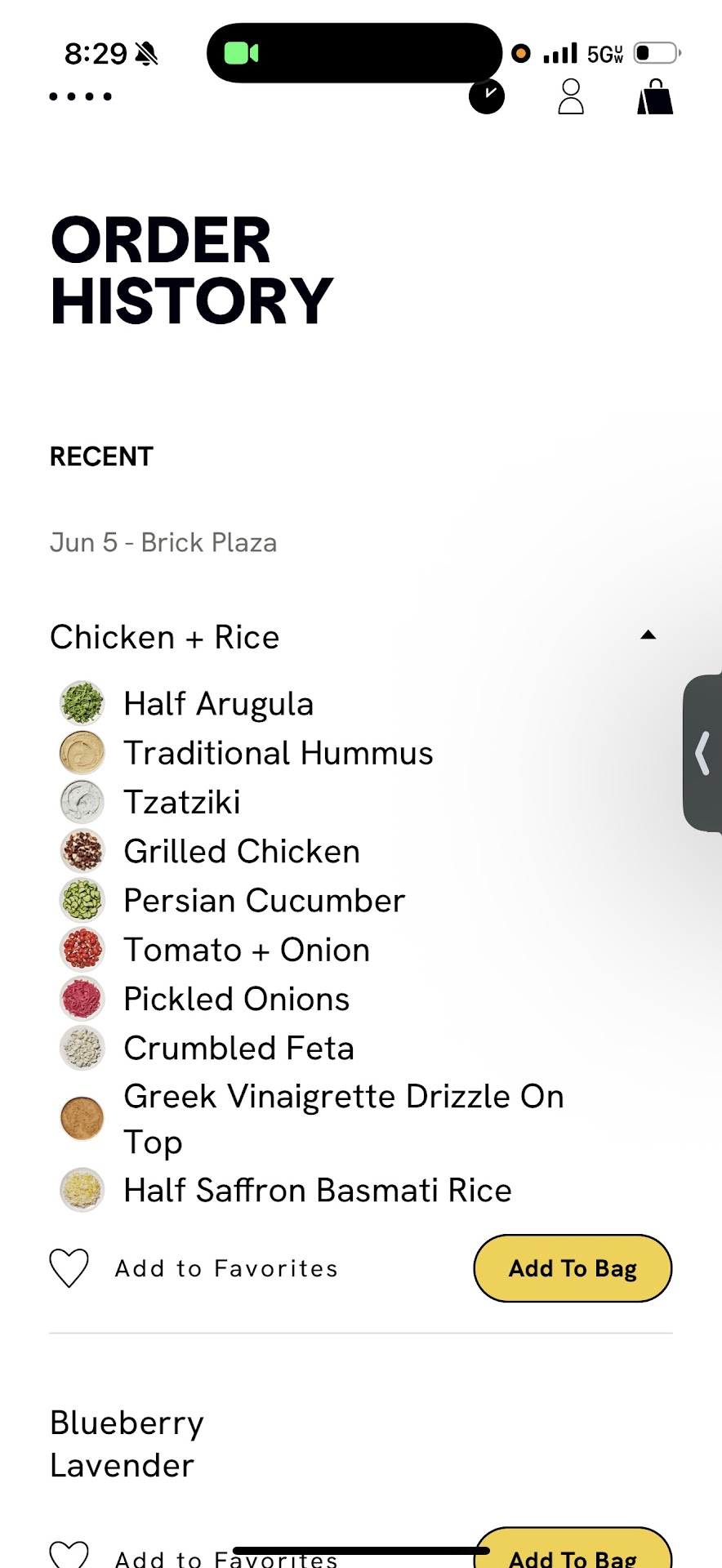Viewport: 722px width, 1568px height.
Task: Expand the side panel chevron handle
Action: coord(702,753)
